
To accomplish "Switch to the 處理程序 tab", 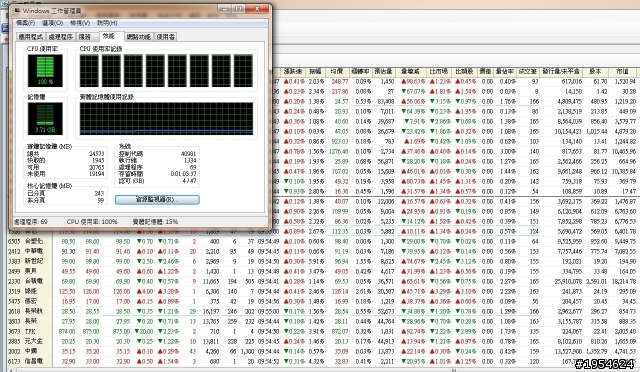I will 61,37.
